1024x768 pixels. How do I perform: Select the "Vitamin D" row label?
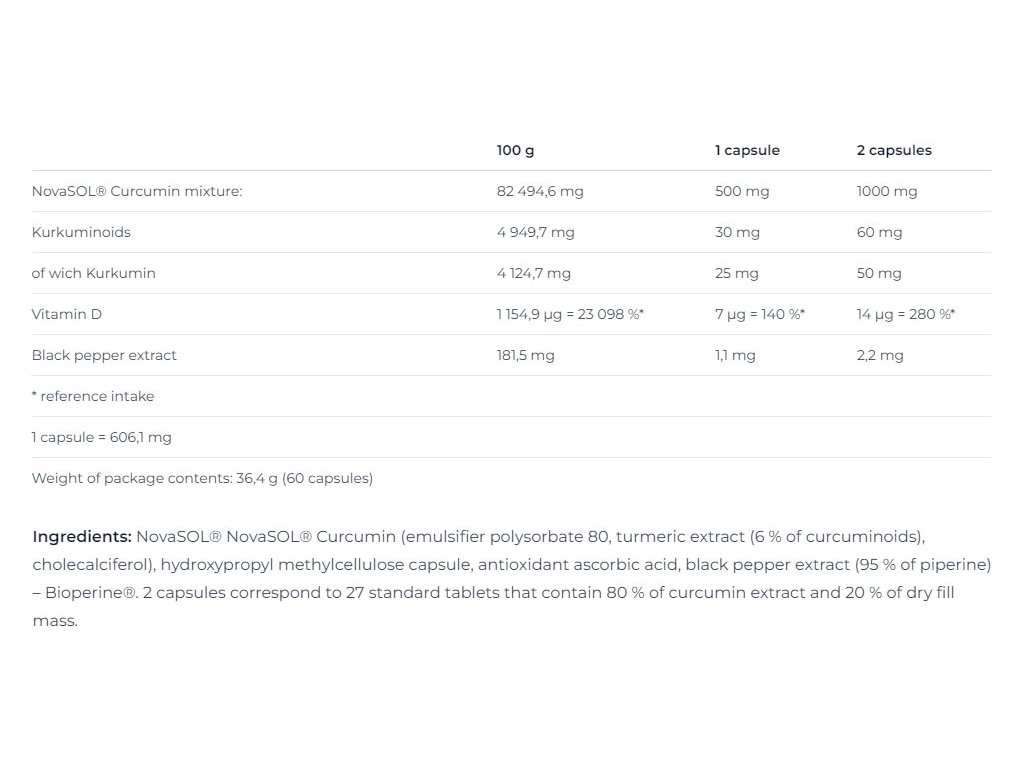pyautogui.click(x=66, y=314)
